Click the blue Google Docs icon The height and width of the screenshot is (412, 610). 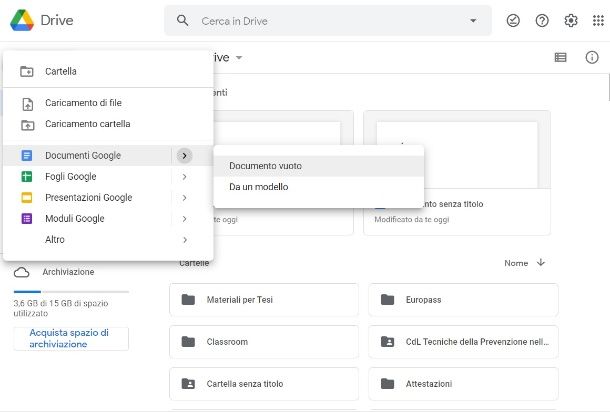coord(27,156)
